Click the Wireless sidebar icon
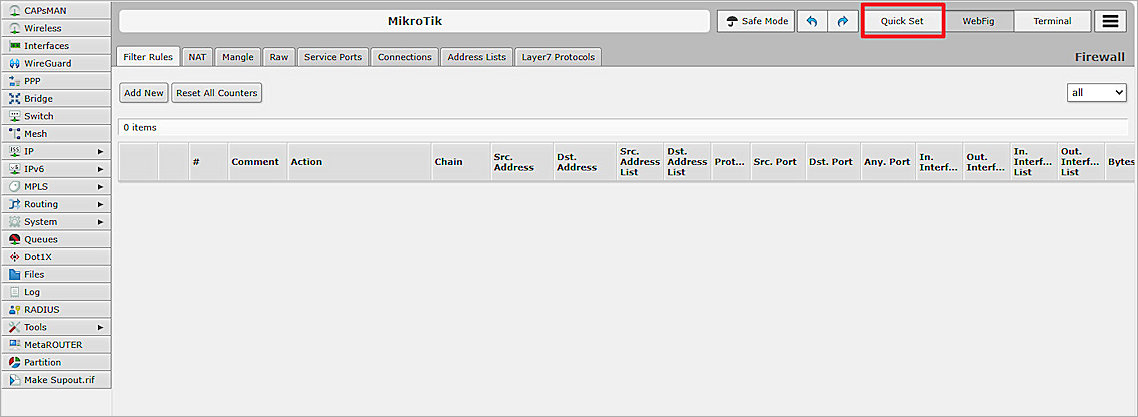The height and width of the screenshot is (417, 1138). point(15,28)
